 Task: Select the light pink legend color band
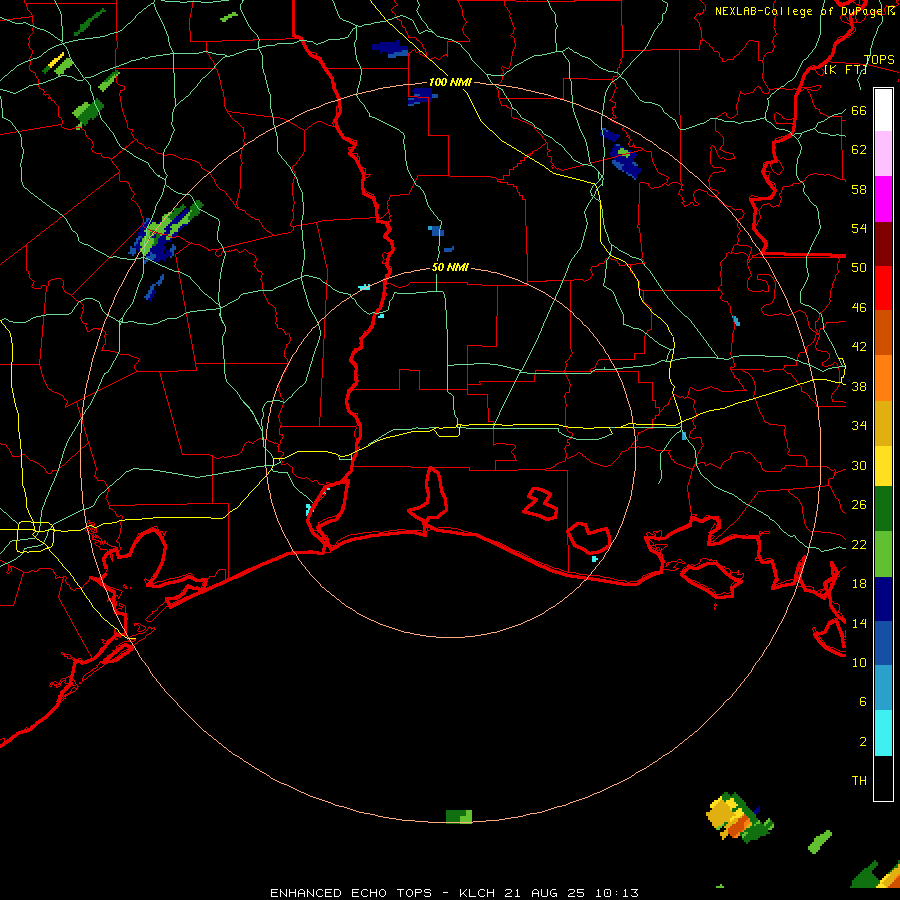tap(883, 153)
